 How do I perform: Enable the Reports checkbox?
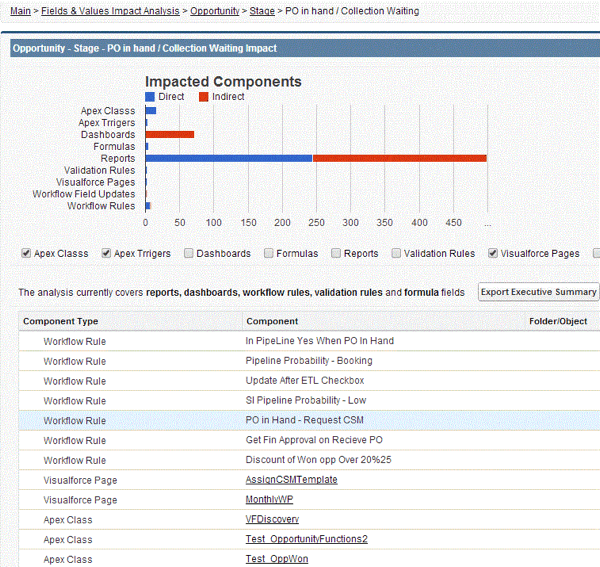pyautogui.click(x=336, y=253)
